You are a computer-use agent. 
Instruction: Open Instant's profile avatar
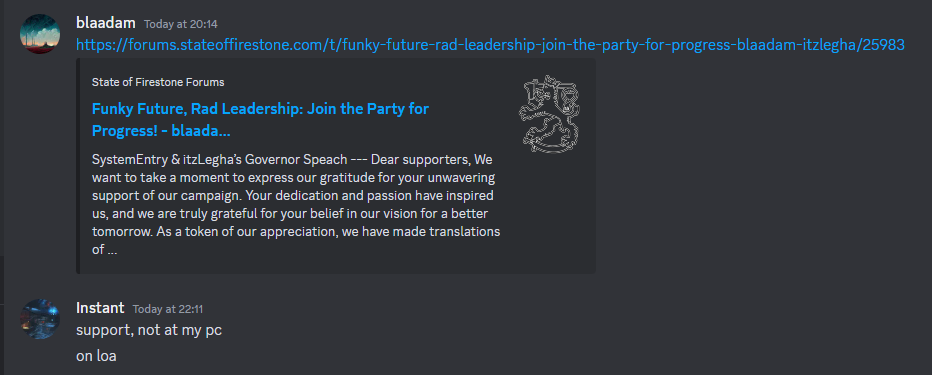(40, 319)
